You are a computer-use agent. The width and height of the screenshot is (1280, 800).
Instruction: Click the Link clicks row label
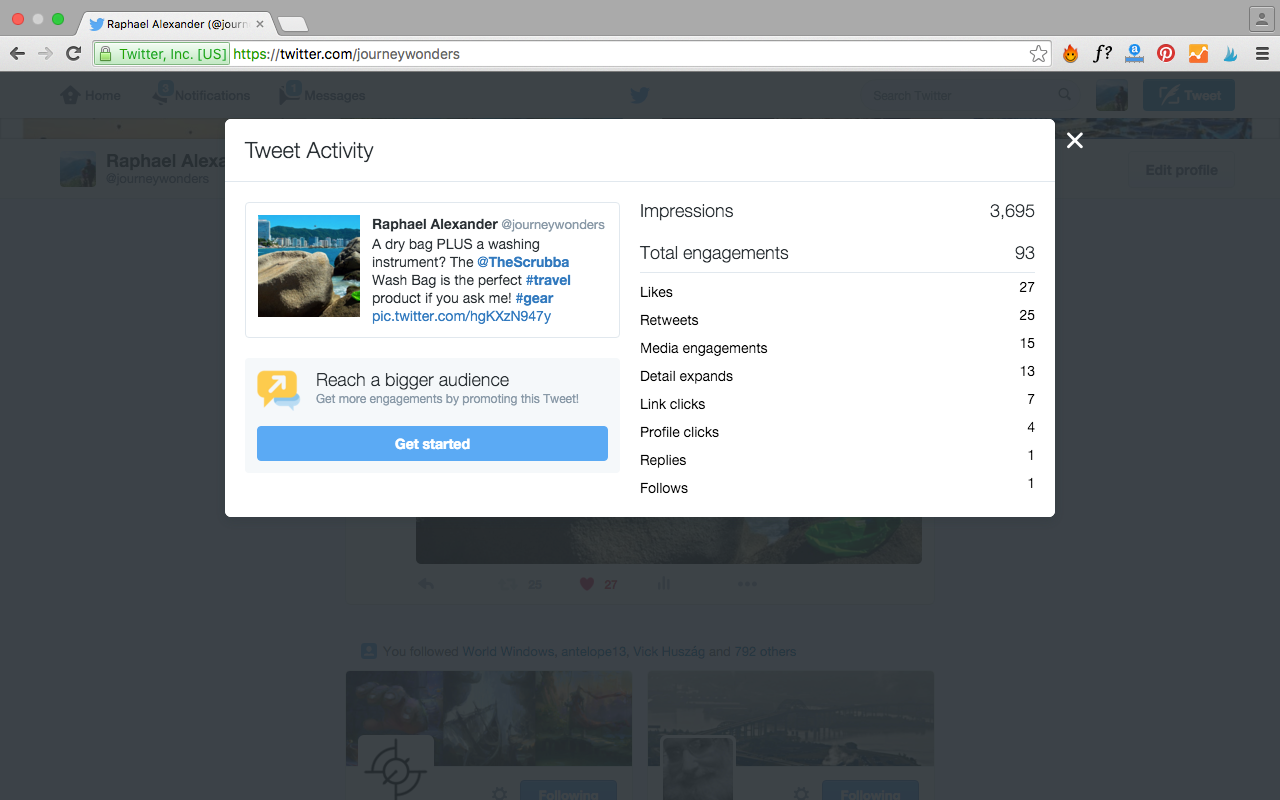(x=672, y=404)
